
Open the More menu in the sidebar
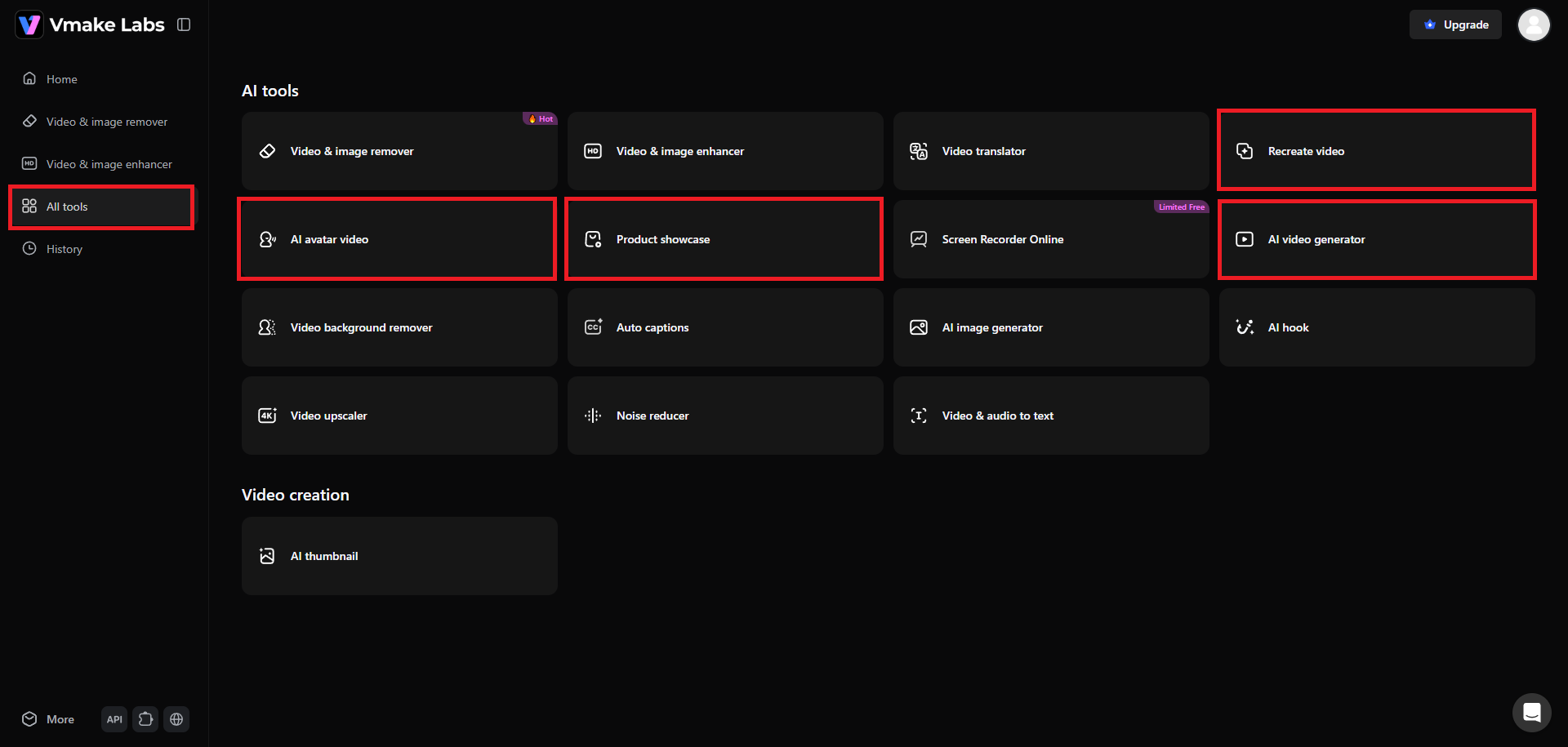pos(60,719)
